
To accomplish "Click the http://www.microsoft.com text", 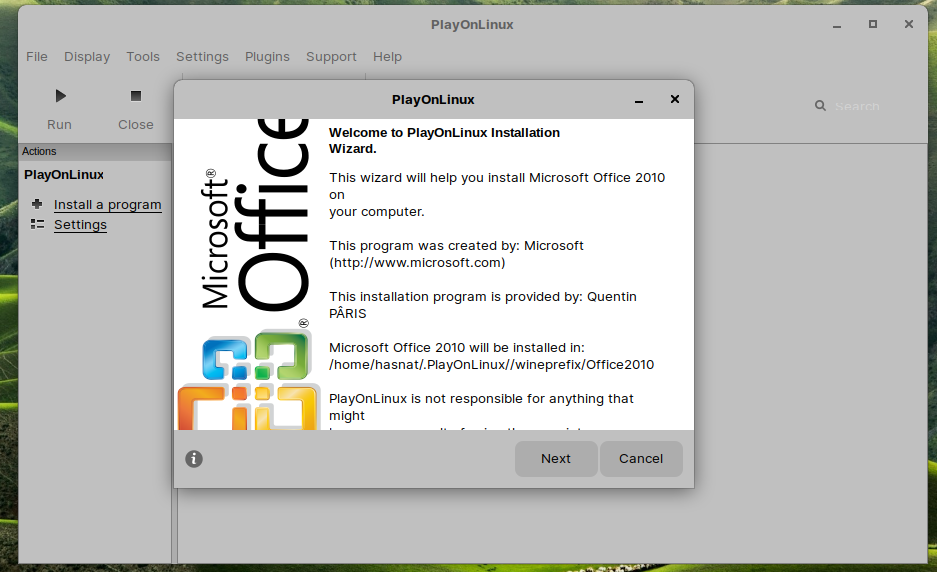I will click(x=417, y=262).
